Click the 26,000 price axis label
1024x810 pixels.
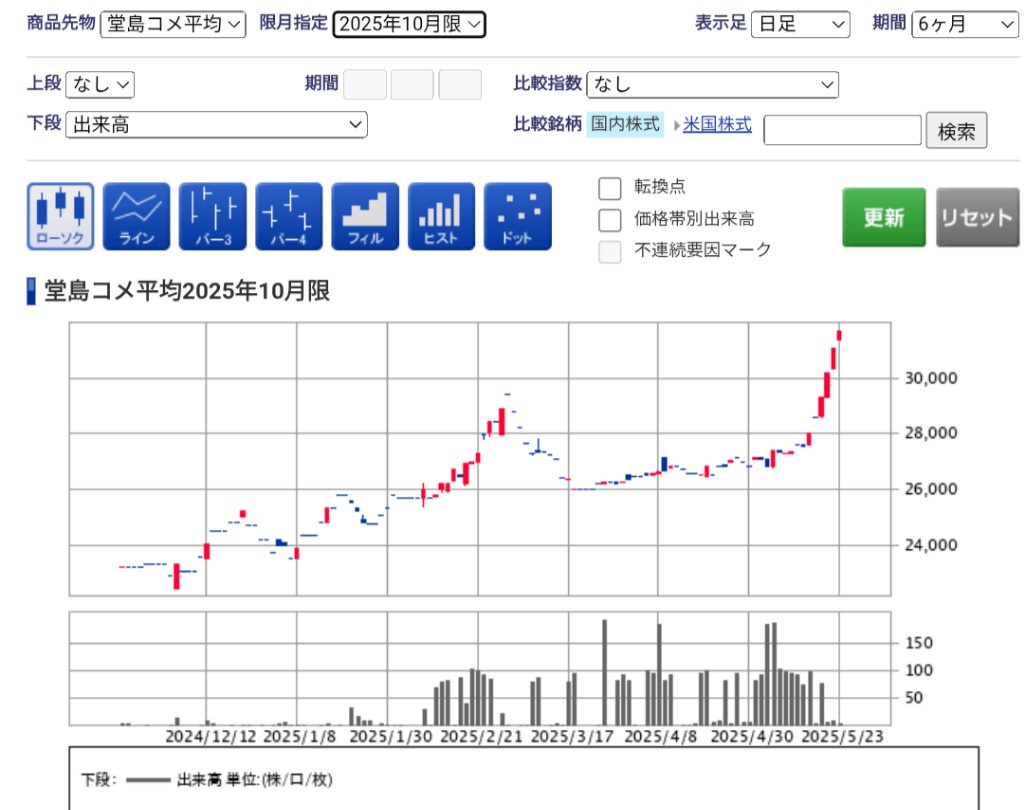(931, 489)
